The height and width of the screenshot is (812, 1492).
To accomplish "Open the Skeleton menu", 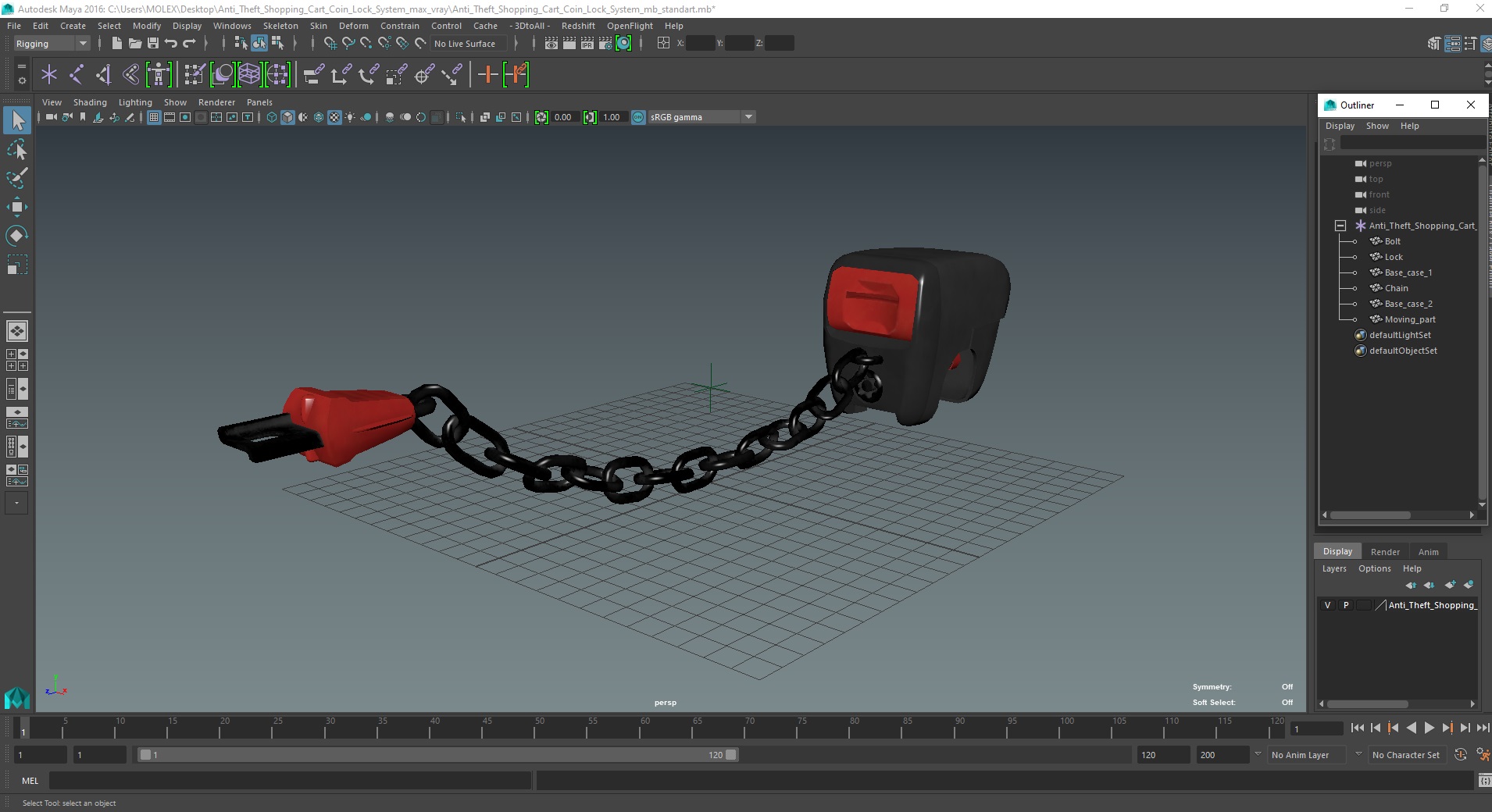I will point(280,26).
